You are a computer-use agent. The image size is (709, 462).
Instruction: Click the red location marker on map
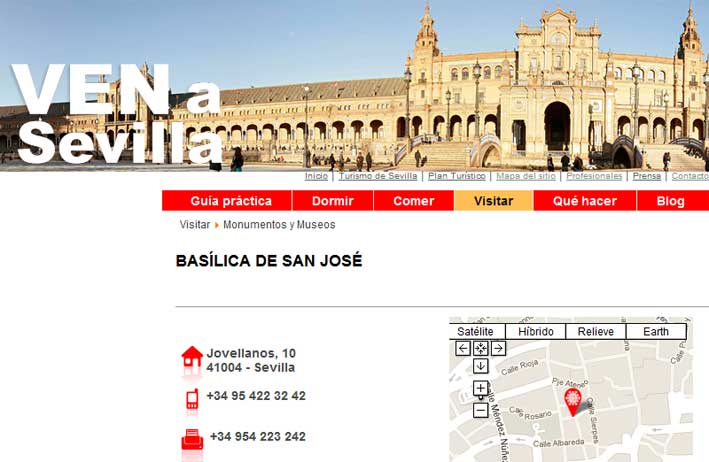click(x=573, y=402)
